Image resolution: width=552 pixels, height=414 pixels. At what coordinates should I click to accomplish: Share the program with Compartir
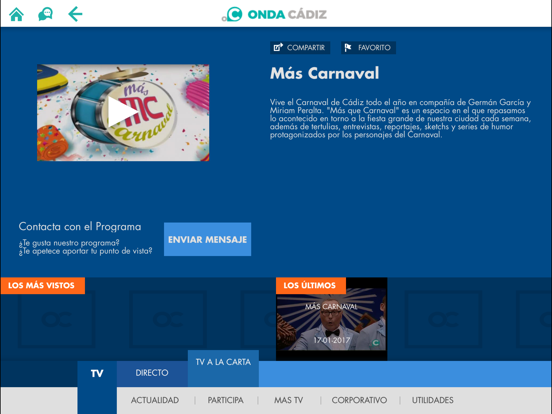point(300,48)
